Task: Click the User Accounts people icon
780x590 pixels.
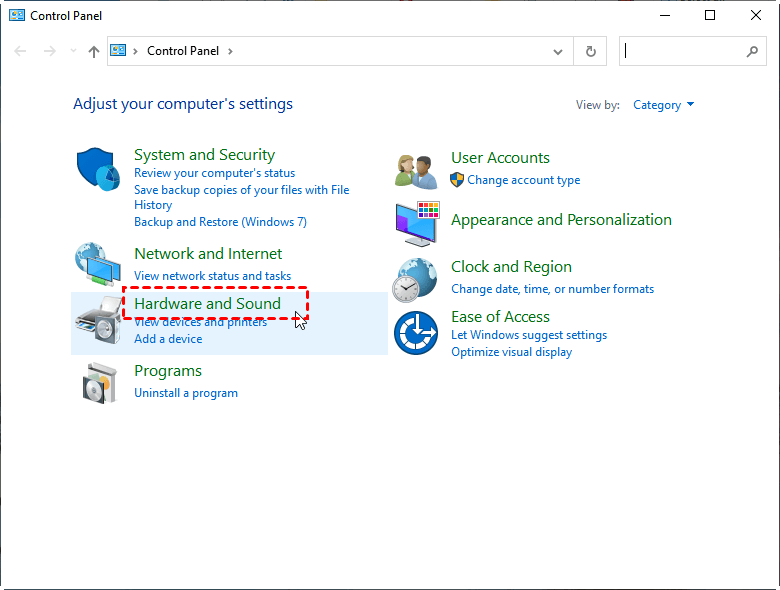Action: point(416,171)
